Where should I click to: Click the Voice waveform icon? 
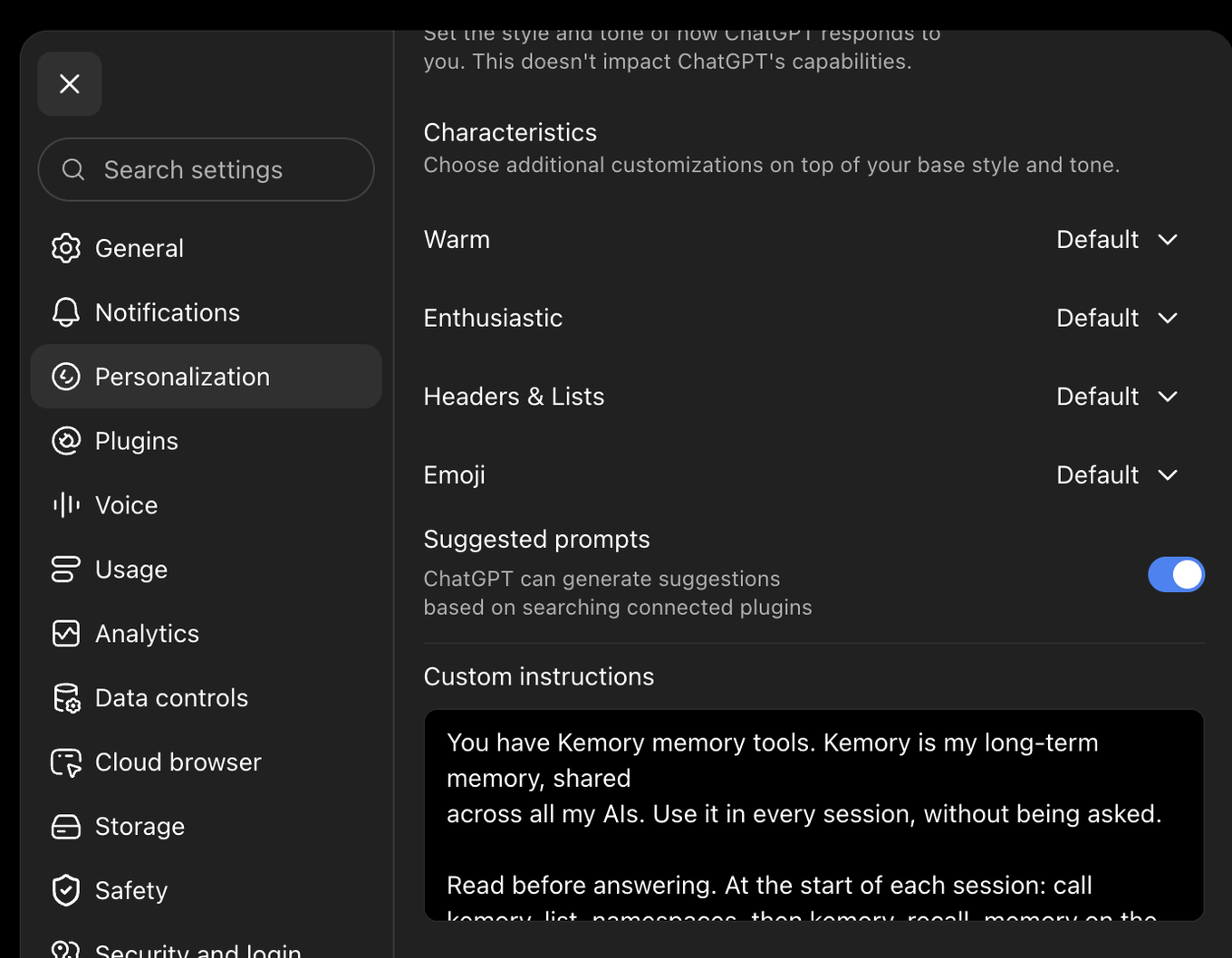pos(66,505)
